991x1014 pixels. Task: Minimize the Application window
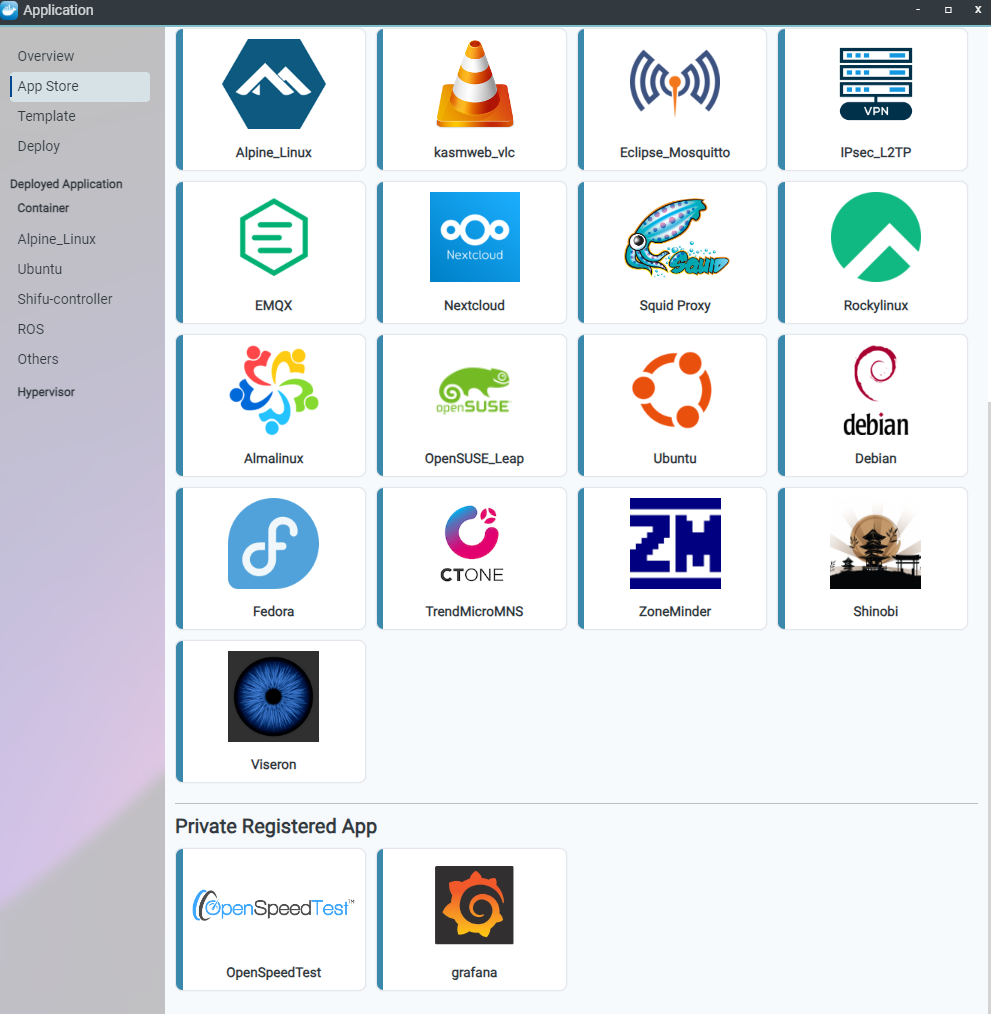[918, 10]
